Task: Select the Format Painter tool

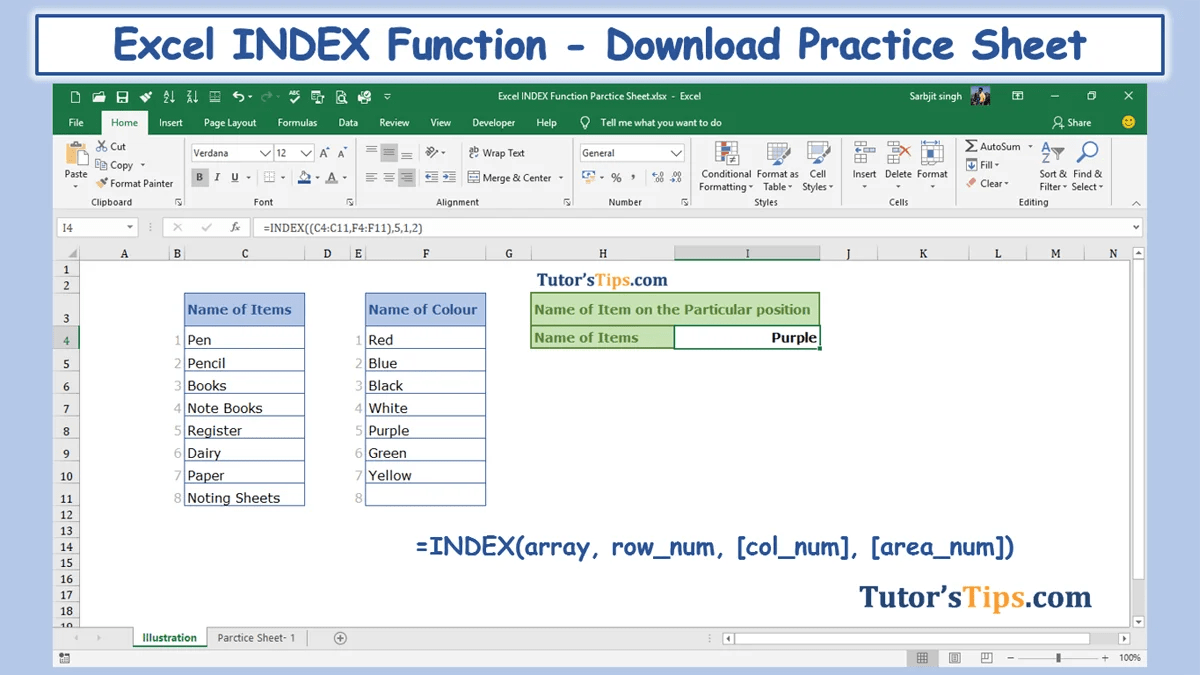Action: (135, 183)
